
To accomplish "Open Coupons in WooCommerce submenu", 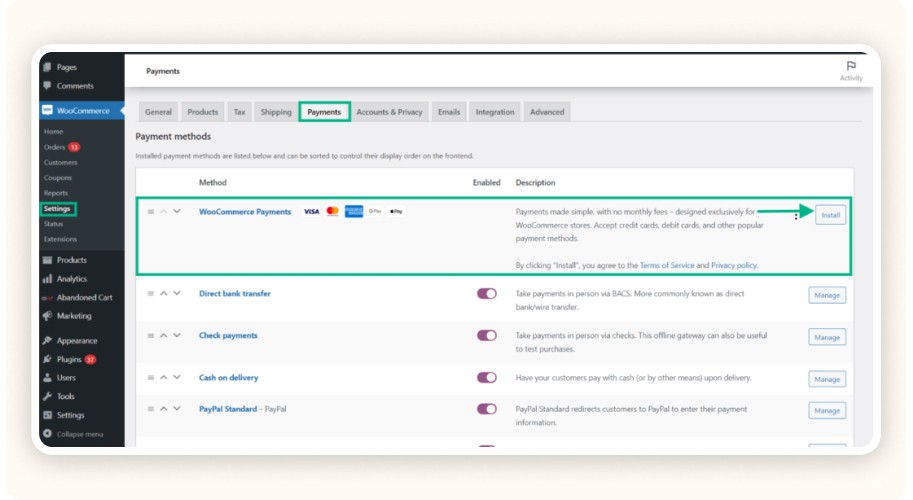I will pyautogui.click(x=58, y=178).
